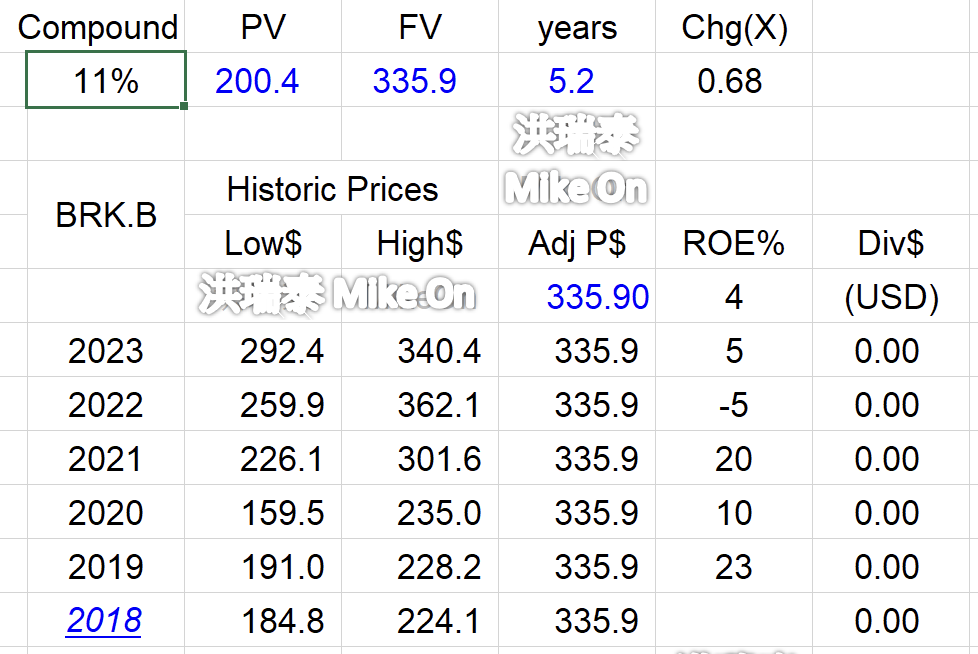978x654 pixels.
Task: Click the Div$ column header
Action: coord(891,243)
